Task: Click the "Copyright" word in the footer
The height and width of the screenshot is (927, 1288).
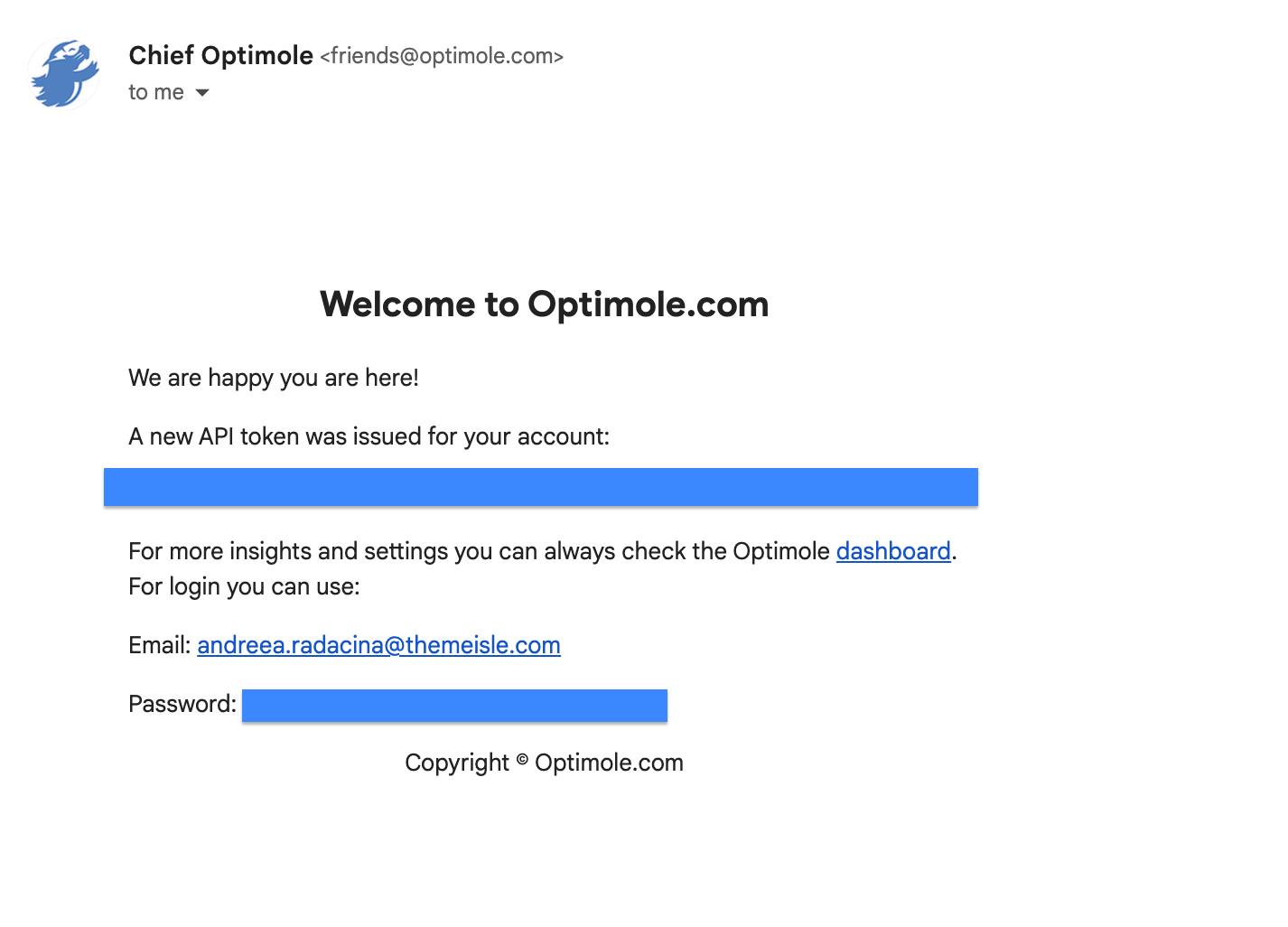Action: coord(456,763)
